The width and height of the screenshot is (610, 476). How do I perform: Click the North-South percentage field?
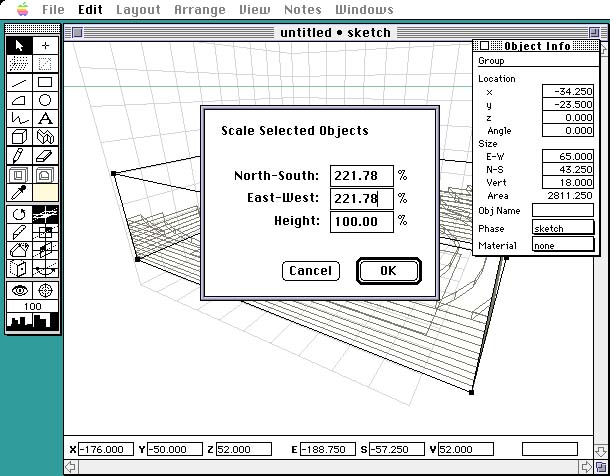tap(360, 176)
